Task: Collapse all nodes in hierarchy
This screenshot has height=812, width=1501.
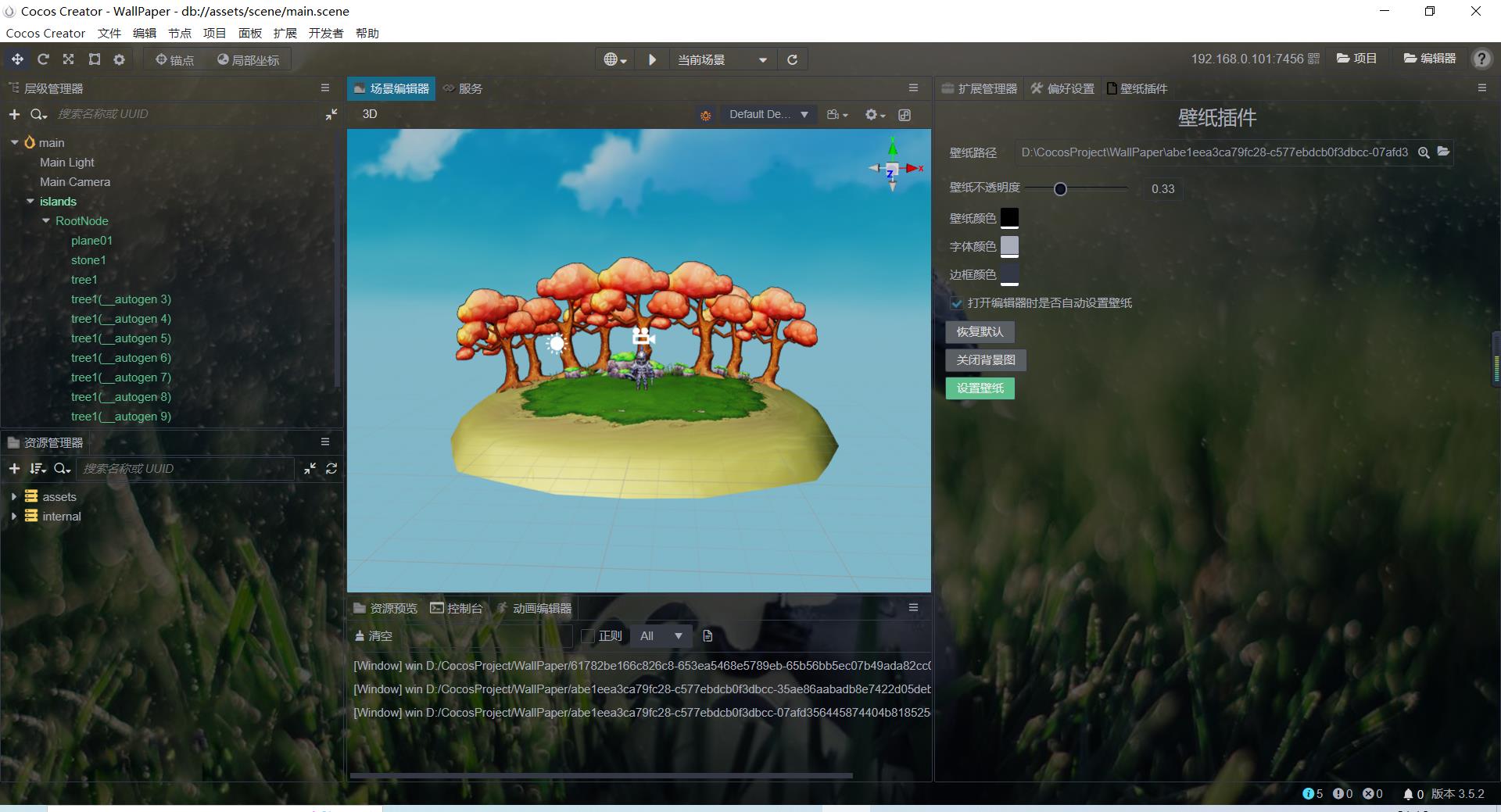Action: click(331, 114)
